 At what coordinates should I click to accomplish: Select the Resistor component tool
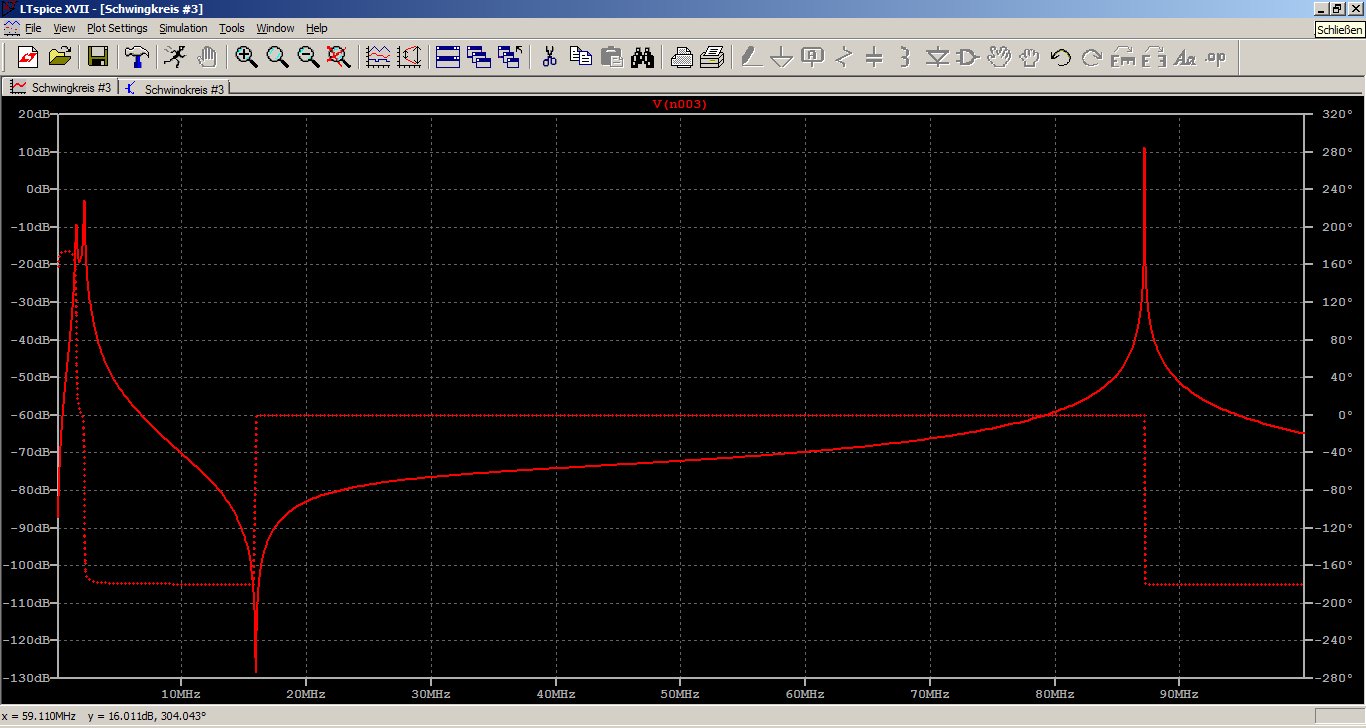(x=844, y=57)
